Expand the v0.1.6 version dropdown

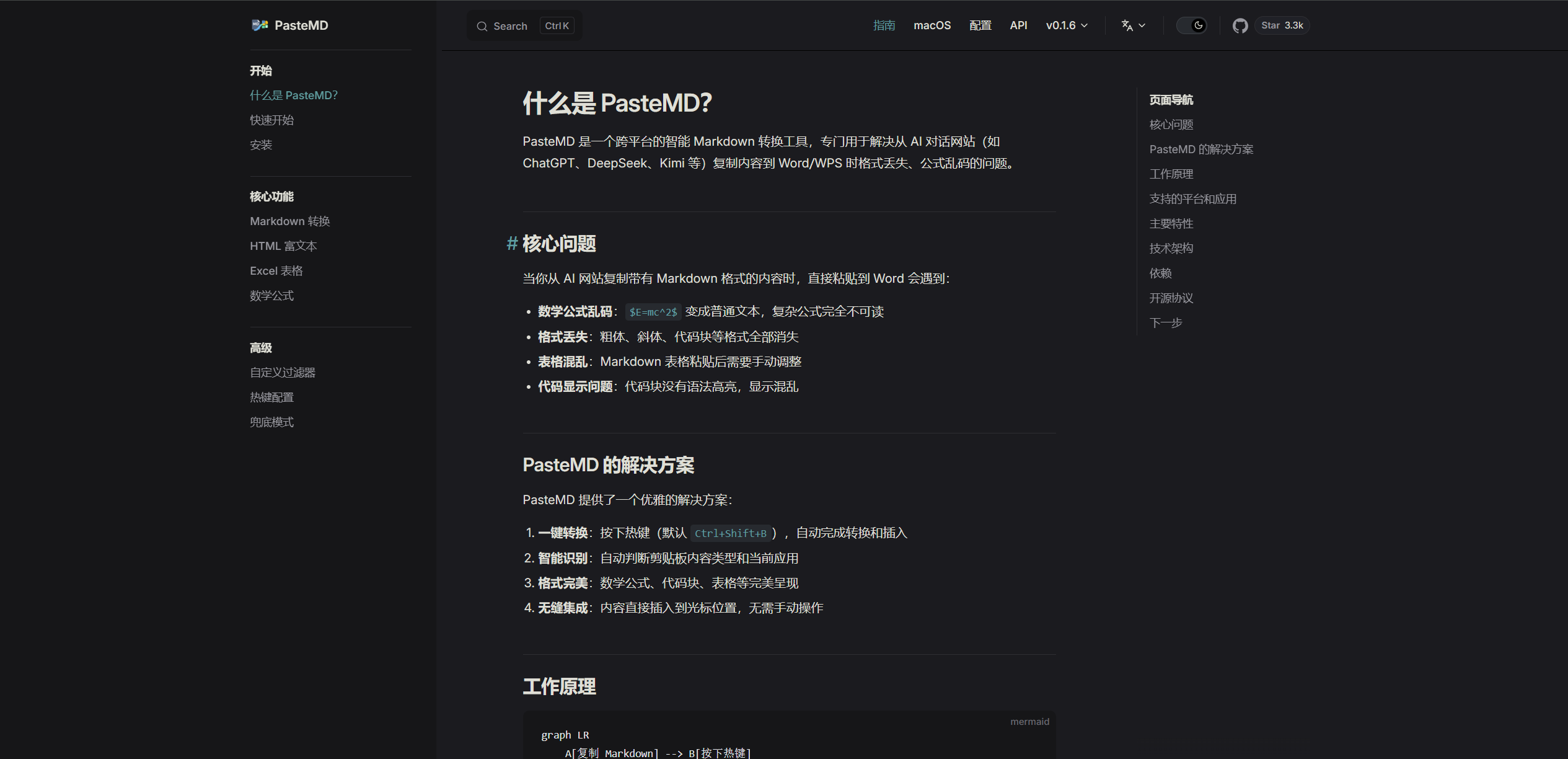pos(1067,25)
